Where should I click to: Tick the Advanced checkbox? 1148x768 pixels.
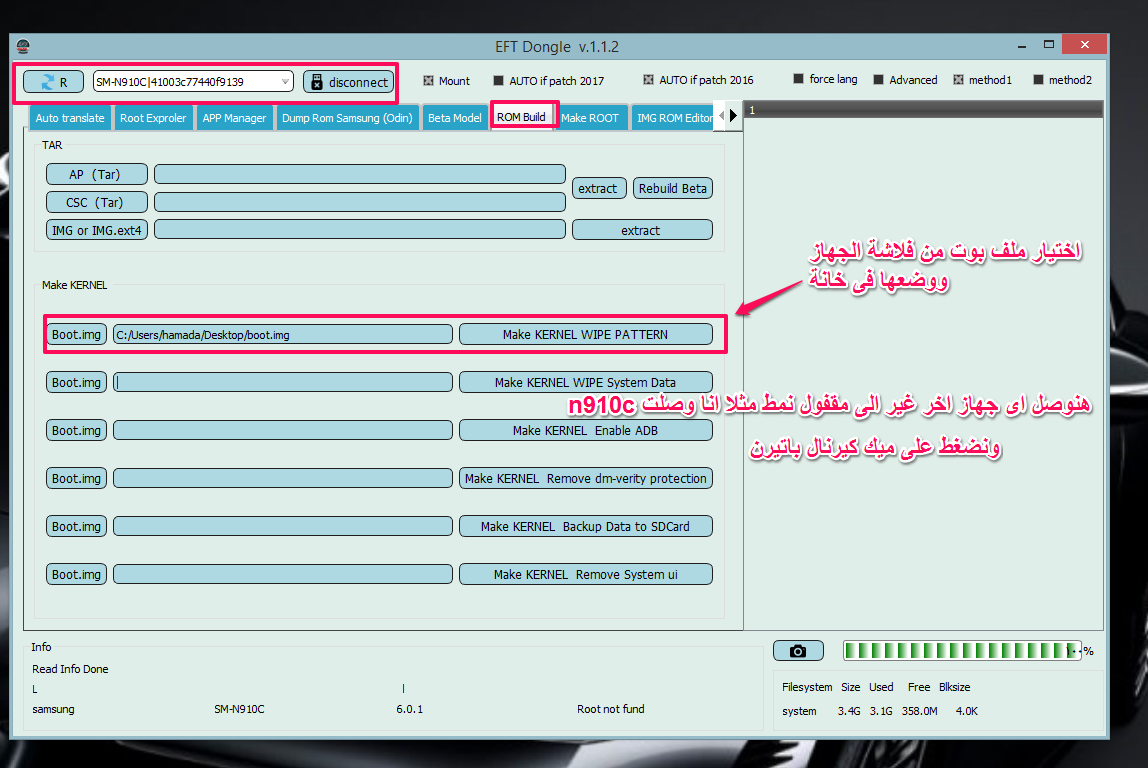878,79
